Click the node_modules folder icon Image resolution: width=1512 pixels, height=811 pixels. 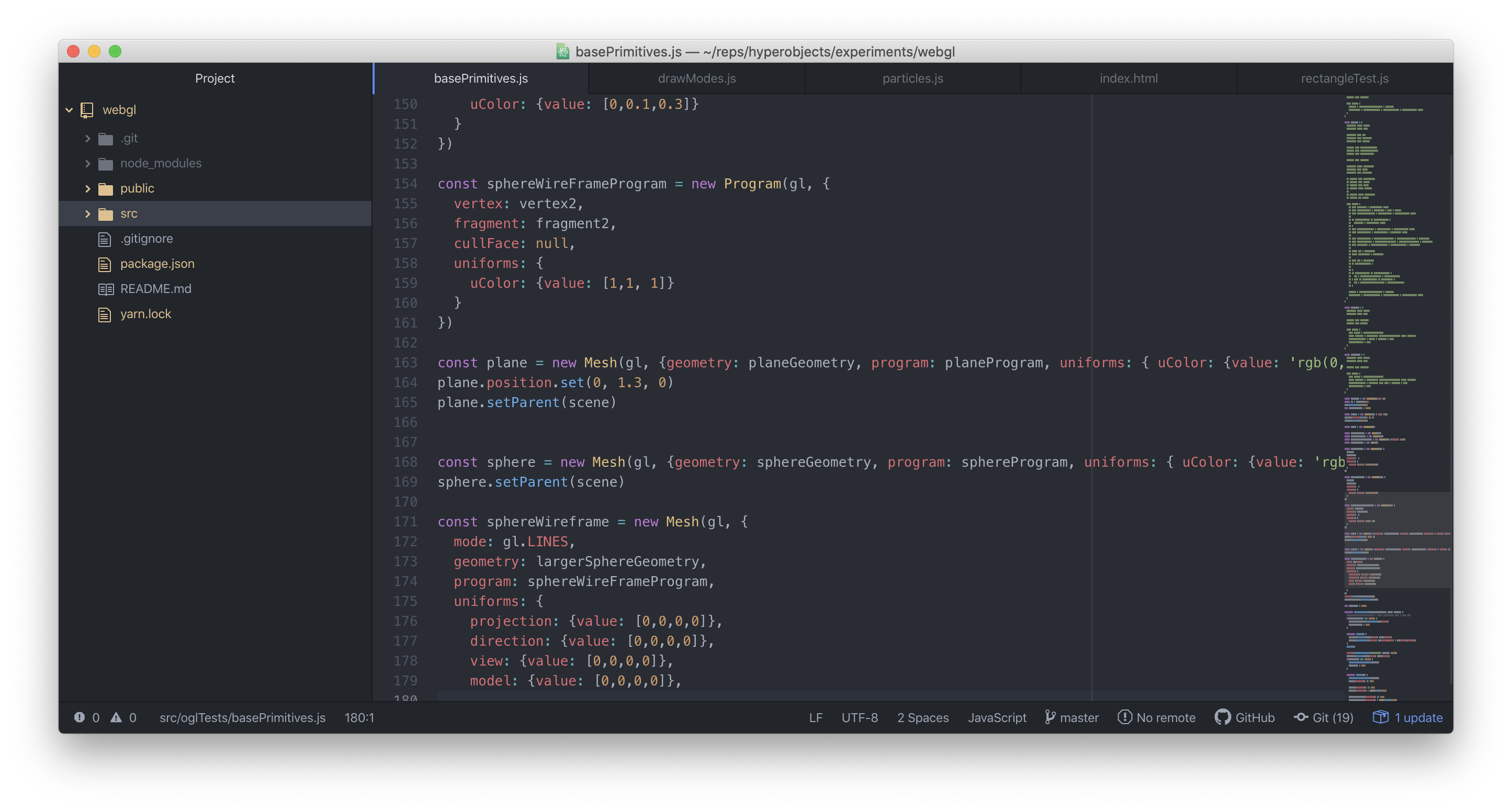(106, 164)
